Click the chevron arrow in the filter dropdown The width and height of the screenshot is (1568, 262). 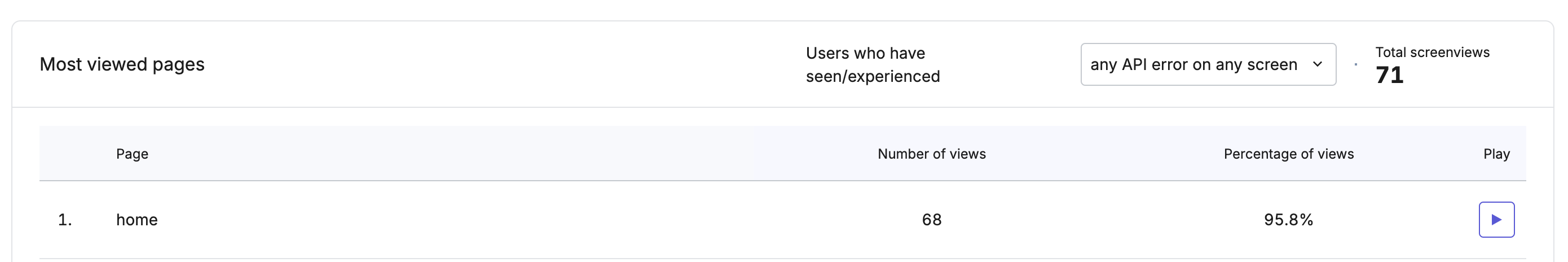click(1317, 64)
